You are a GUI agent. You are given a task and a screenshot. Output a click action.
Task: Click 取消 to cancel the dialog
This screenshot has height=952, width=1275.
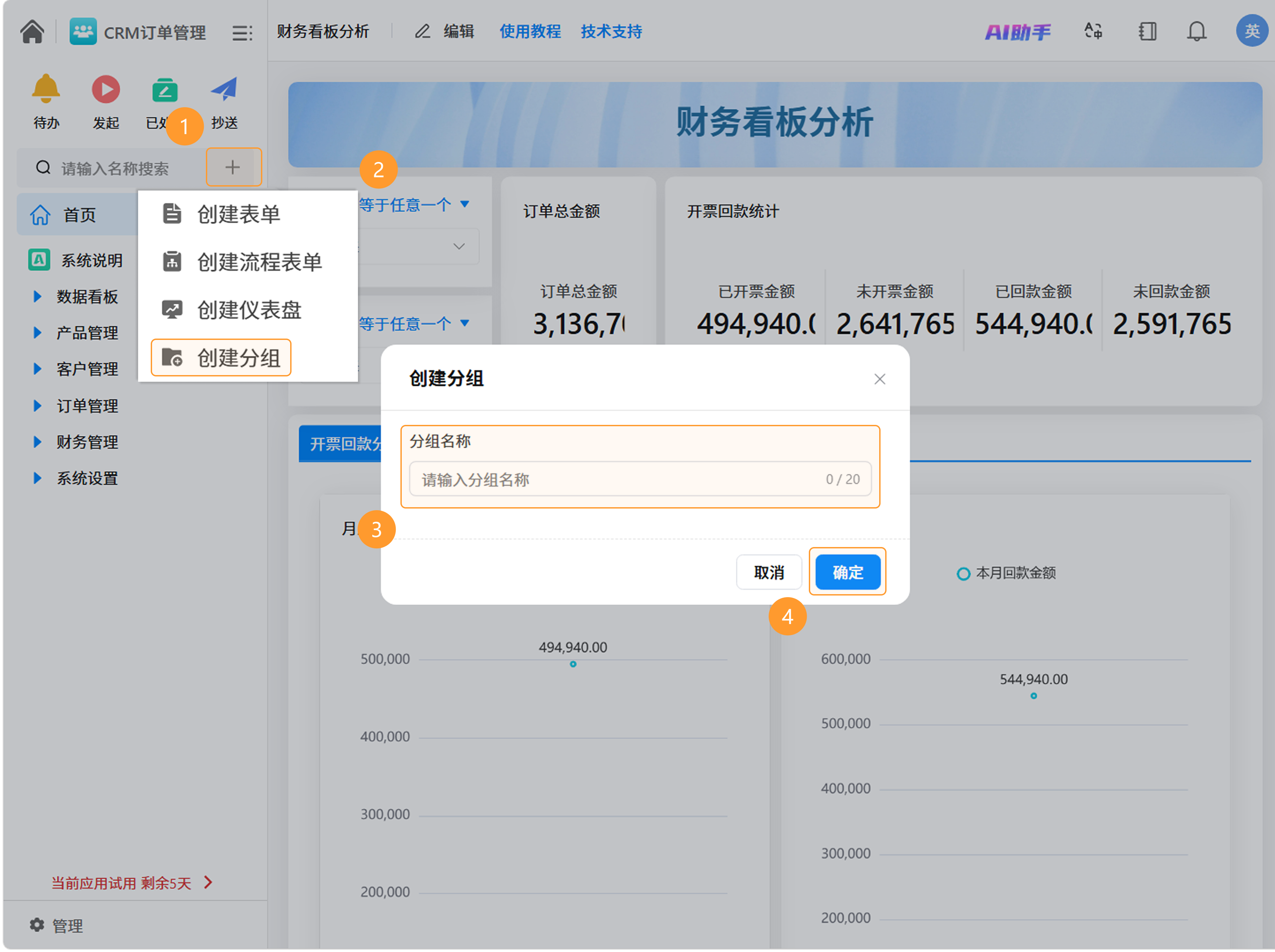pyautogui.click(x=769, y=572)
